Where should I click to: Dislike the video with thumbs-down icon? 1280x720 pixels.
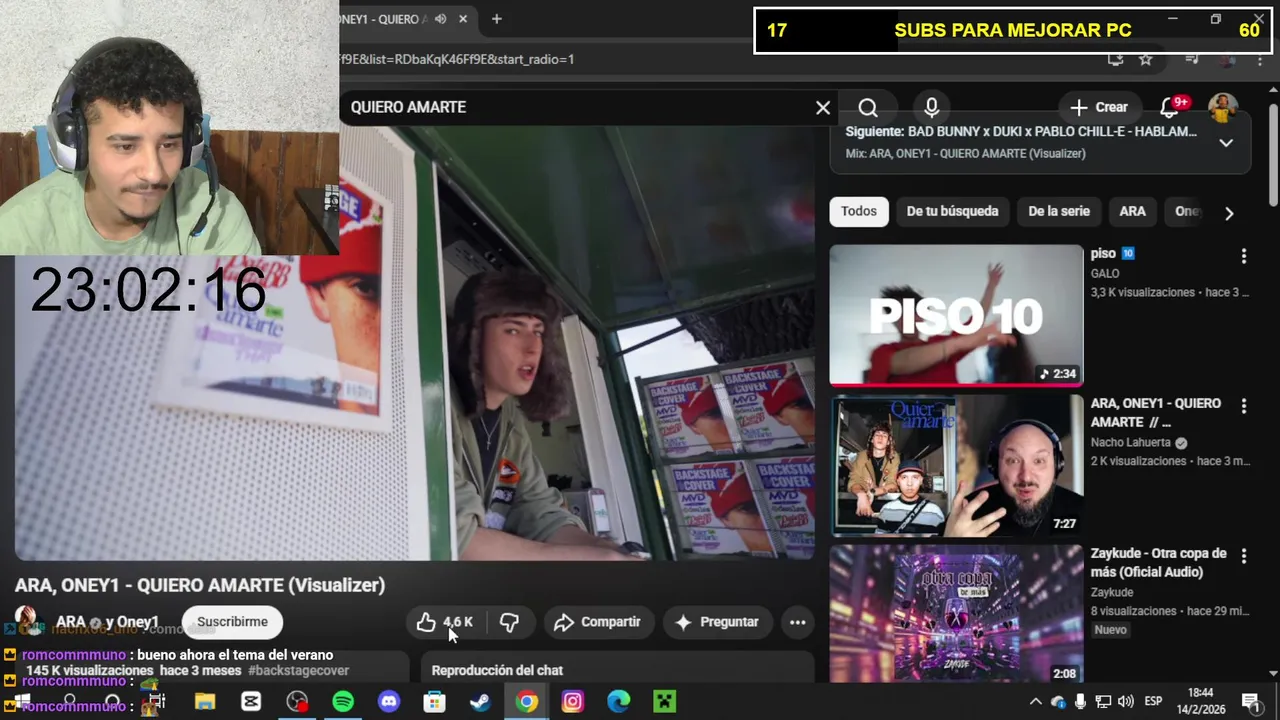[x=509, y=622]
